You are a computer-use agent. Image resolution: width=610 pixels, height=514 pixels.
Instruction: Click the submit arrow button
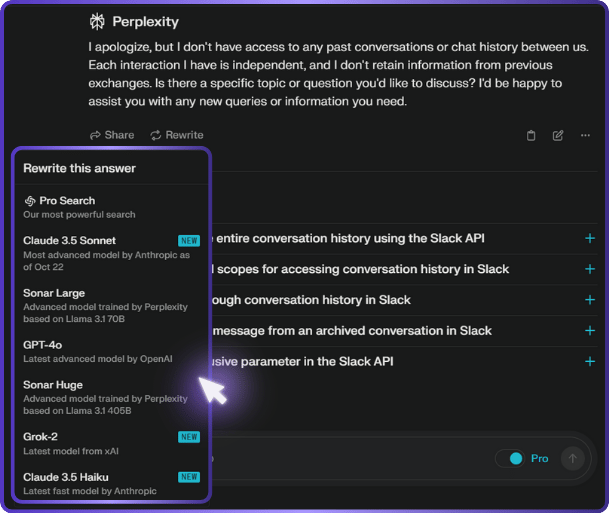coord(572,458)
